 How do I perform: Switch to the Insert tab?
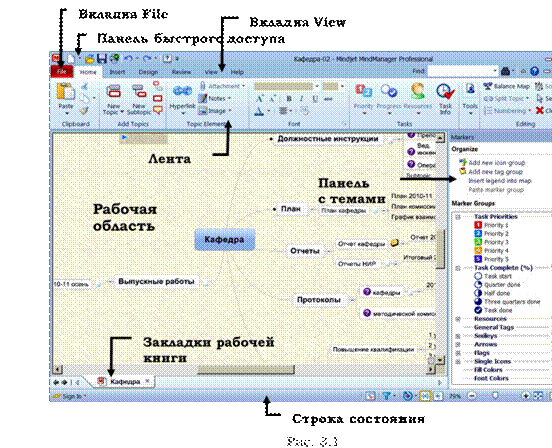118,72
